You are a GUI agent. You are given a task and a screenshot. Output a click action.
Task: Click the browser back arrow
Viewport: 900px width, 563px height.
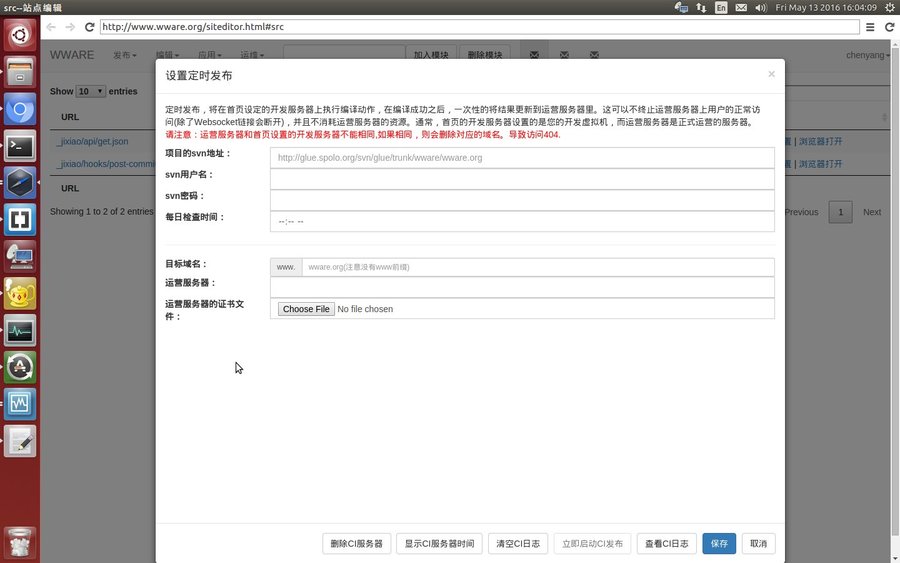pyautogui.click(x=51, y=27)
